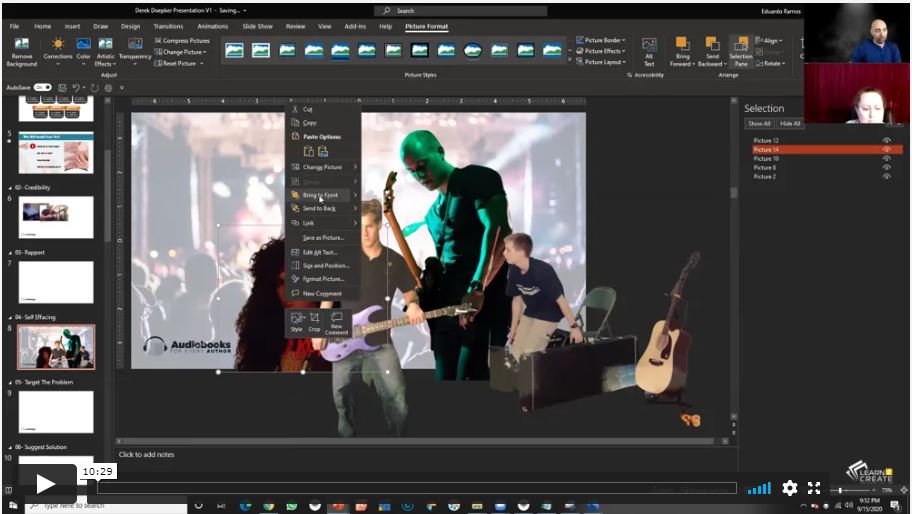The image size is (912, 514).
Task: Toggle the AutoSave switch
Action: tap(42, 88)
